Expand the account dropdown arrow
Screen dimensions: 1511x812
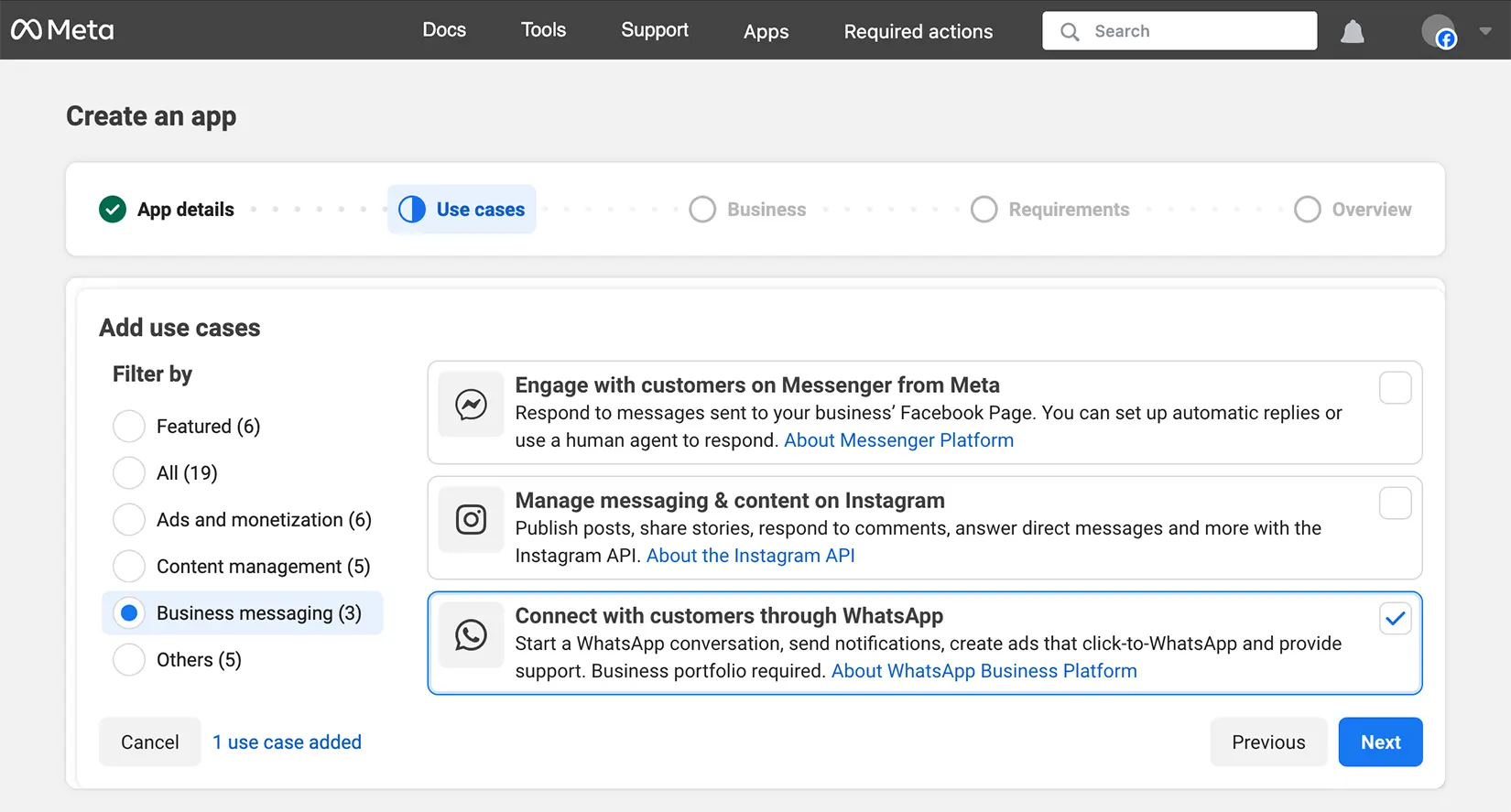point(1485,31)
